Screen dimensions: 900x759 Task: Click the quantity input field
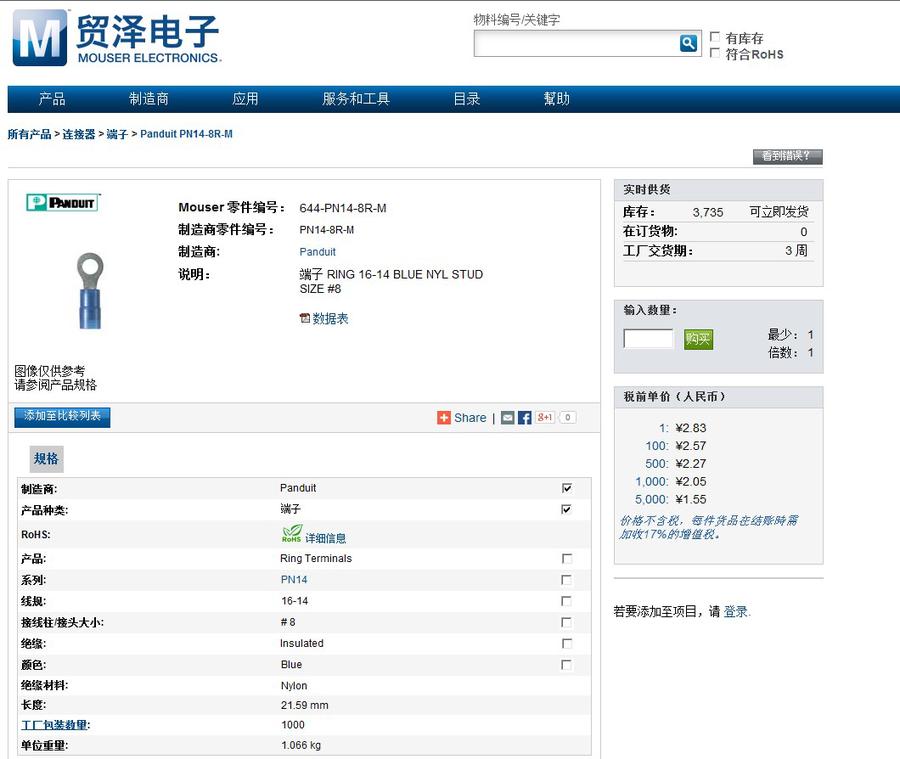pos(648,339)
